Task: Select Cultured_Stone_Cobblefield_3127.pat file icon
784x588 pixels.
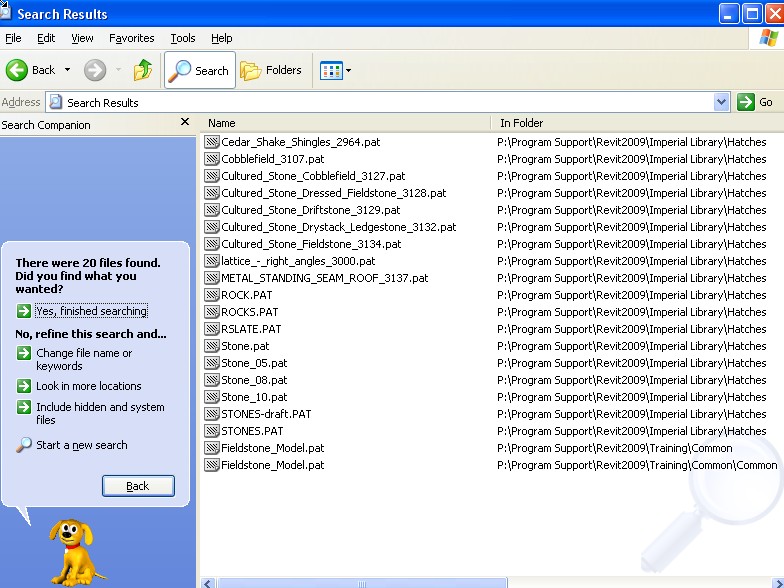Action: [212, 176]
